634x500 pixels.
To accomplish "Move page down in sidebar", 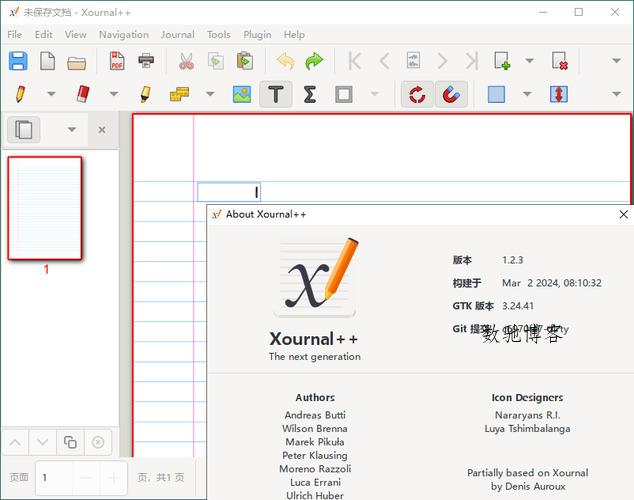I will tap(42, 442).
